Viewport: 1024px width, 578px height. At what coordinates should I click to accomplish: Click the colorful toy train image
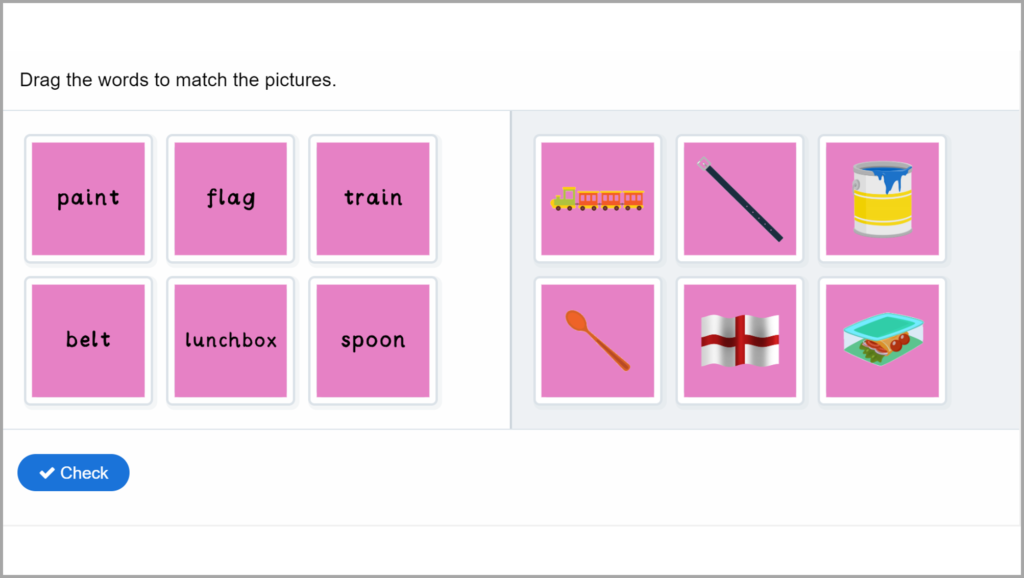coord(597,198)
